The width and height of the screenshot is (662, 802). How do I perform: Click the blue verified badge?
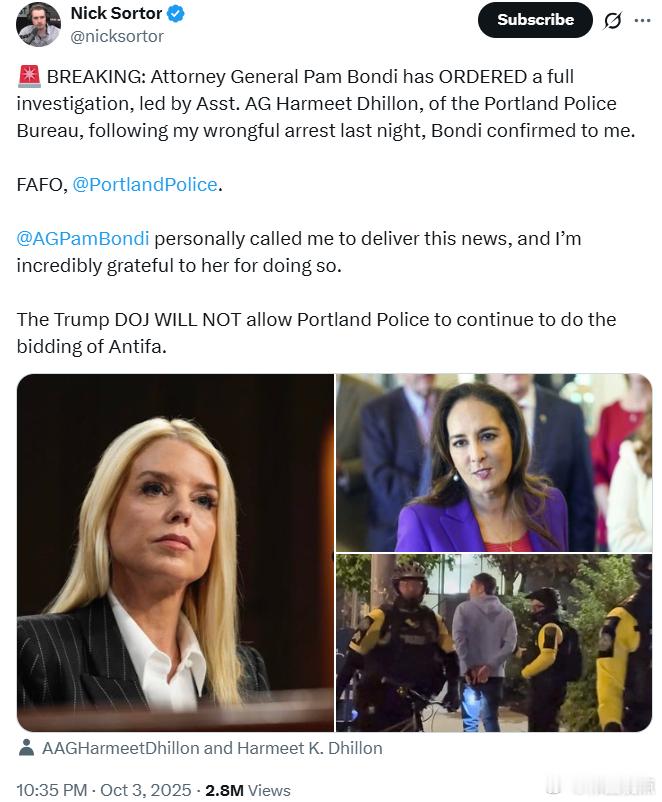tap(176, 13)
